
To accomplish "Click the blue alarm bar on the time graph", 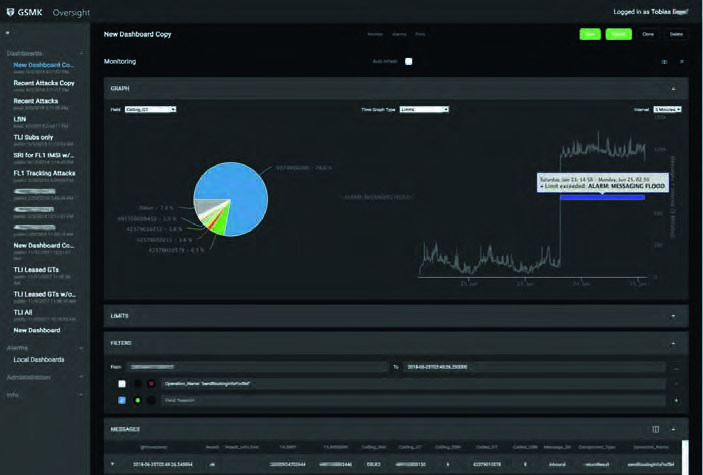I will point(602,197).
